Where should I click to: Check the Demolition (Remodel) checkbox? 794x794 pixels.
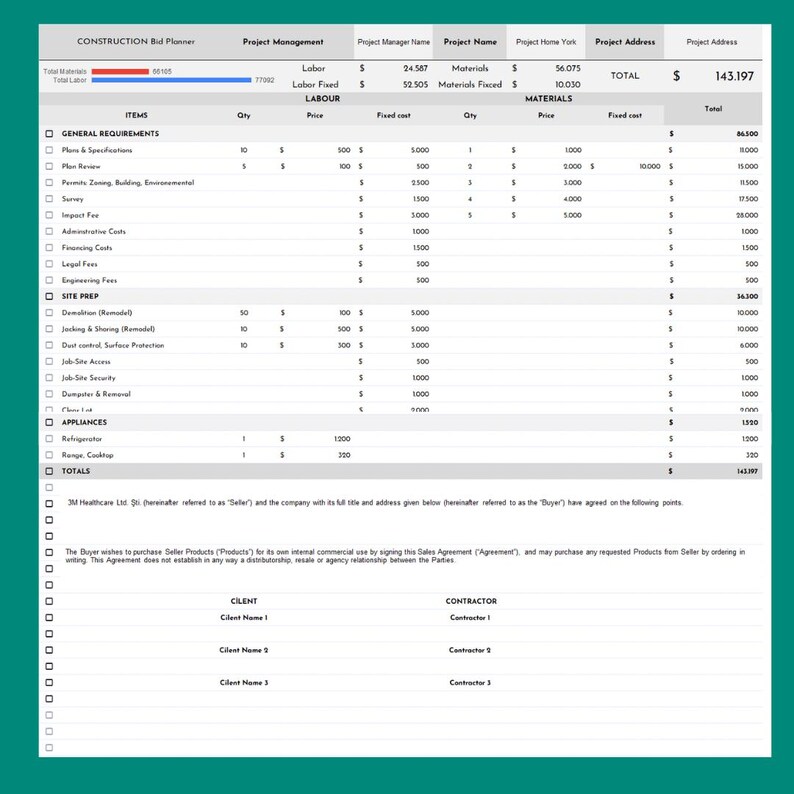point(49,312)
